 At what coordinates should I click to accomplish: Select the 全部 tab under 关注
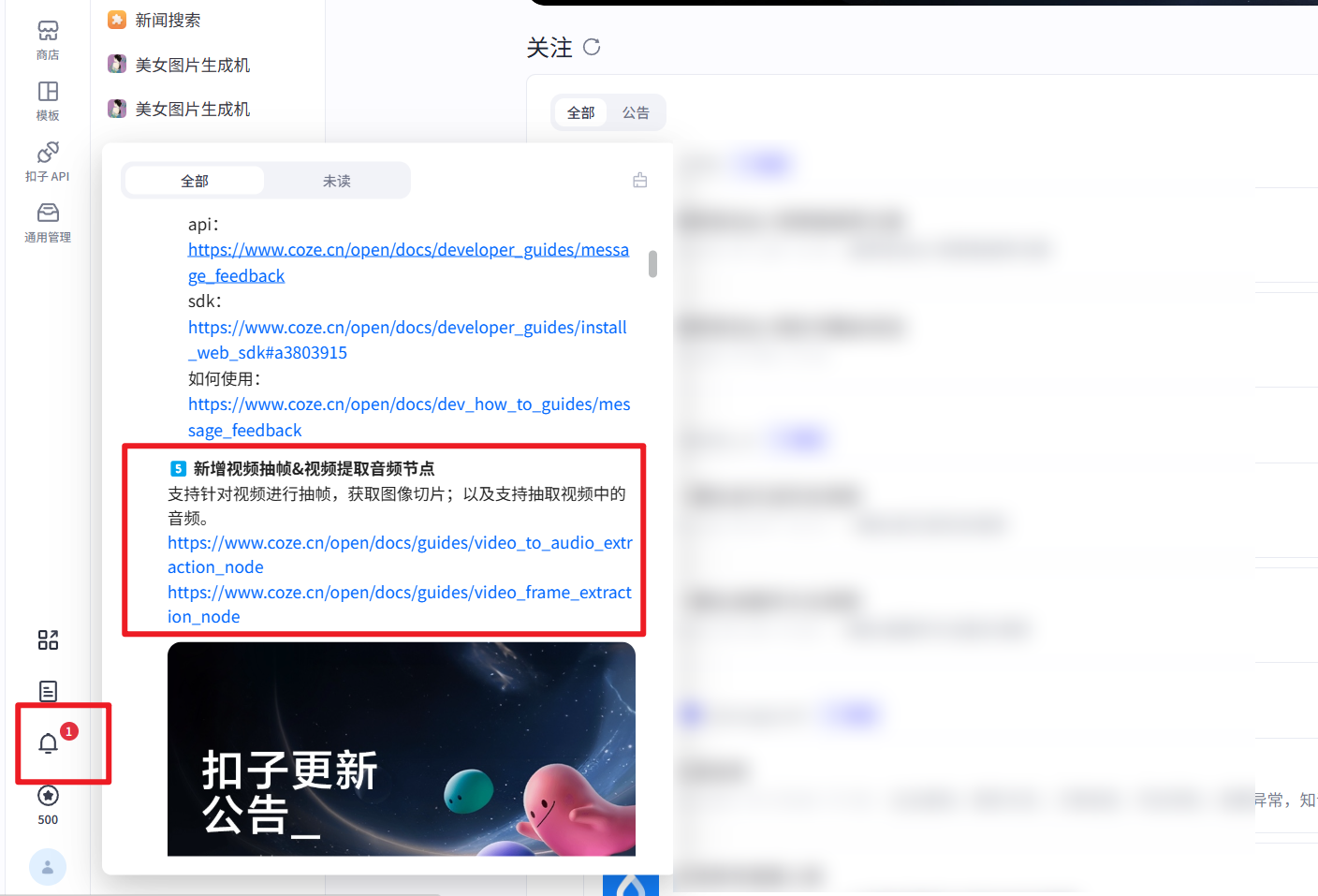[x=581, y=112]
